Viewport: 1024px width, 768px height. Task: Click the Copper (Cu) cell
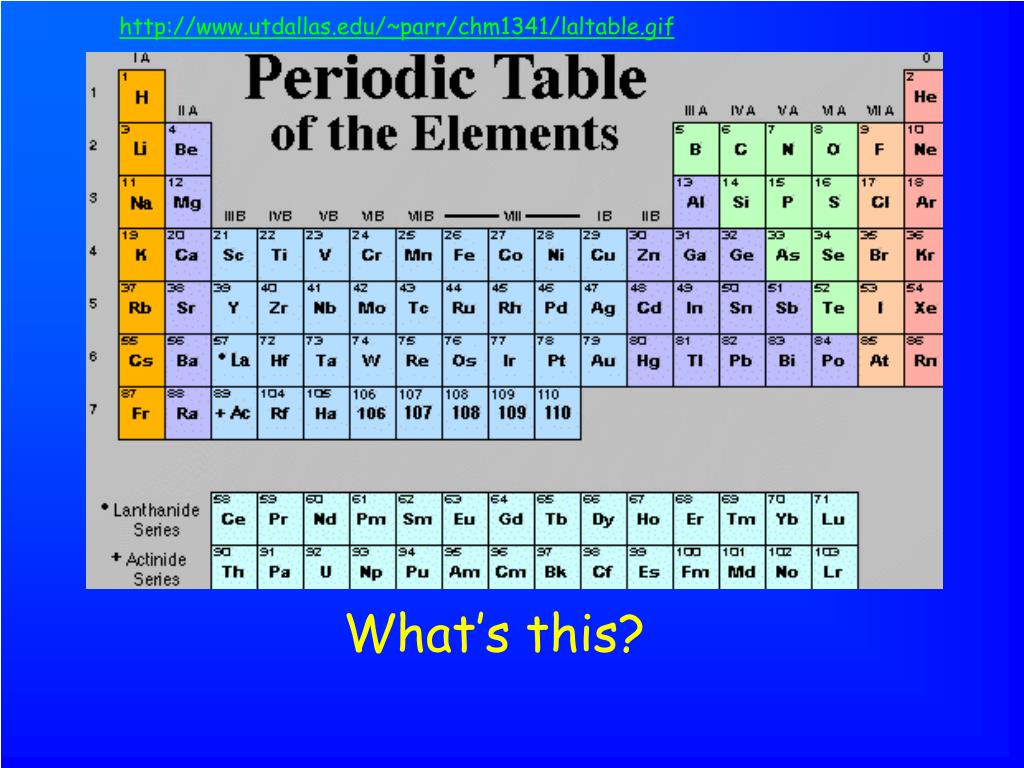tap(603, 255)
